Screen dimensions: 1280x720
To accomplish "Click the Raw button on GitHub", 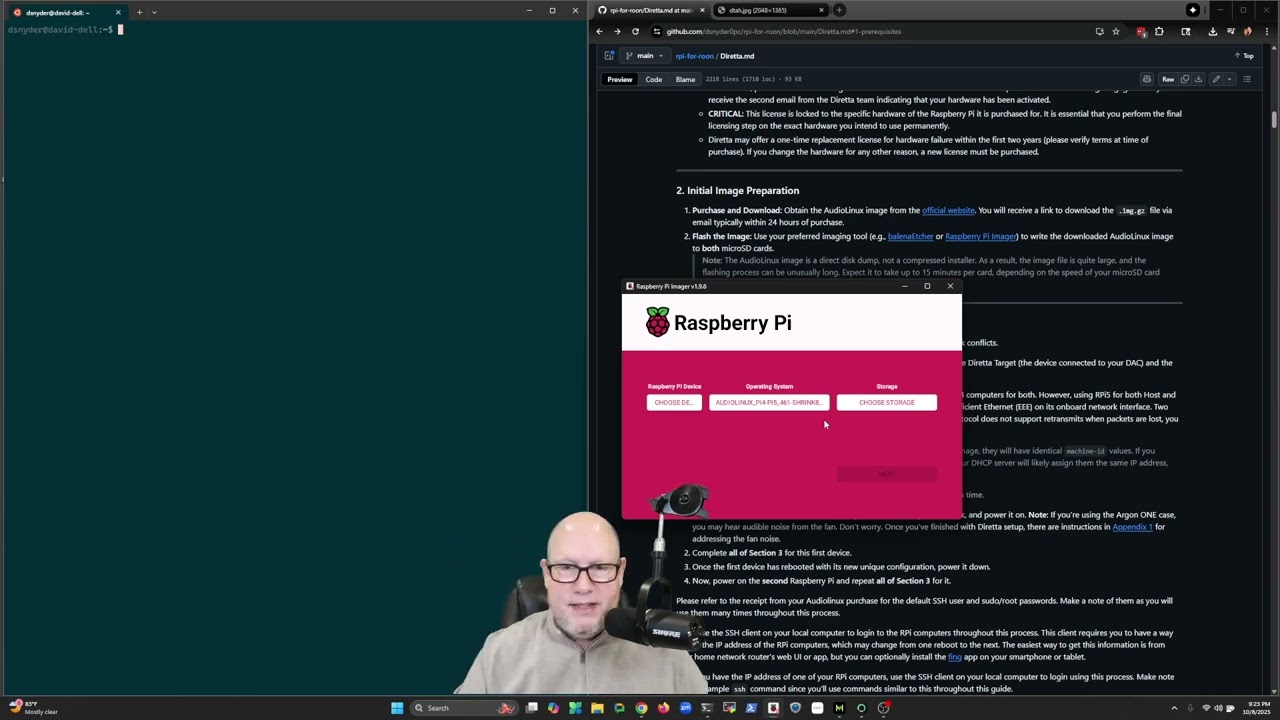I will [x=1168, y=79].
